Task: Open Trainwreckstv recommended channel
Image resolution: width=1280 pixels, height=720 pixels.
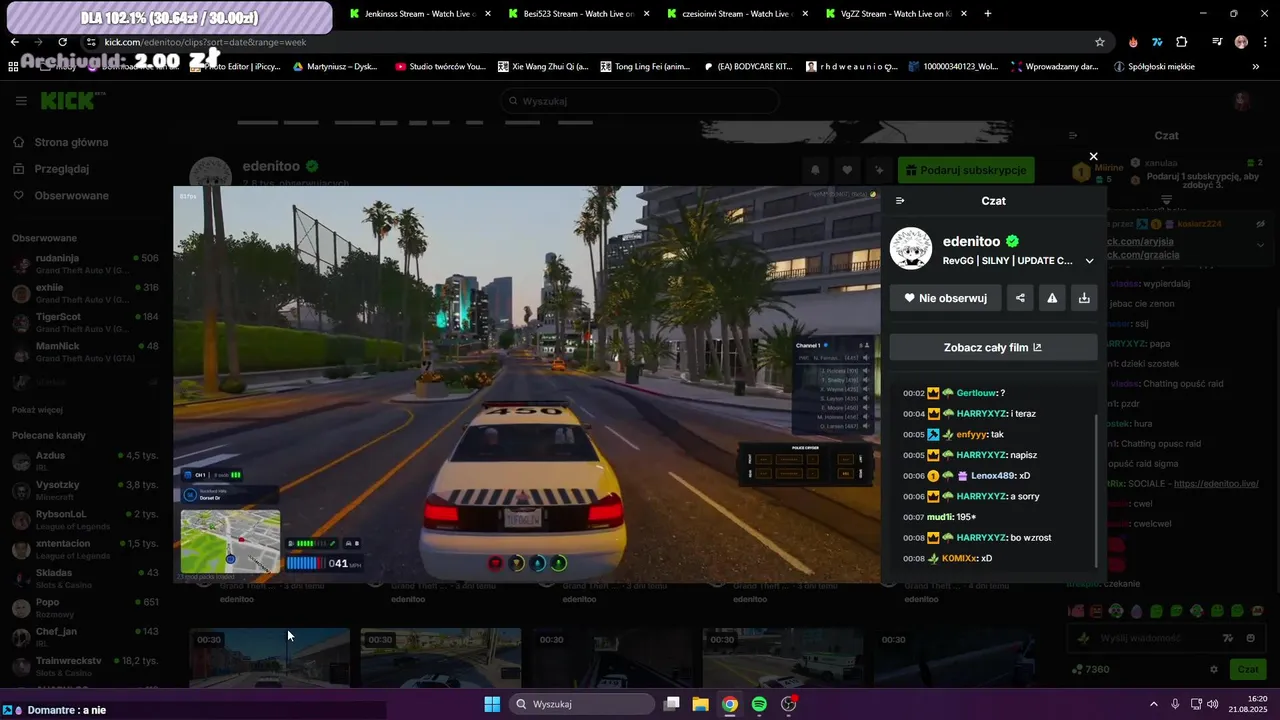Action: click(85, 667)
